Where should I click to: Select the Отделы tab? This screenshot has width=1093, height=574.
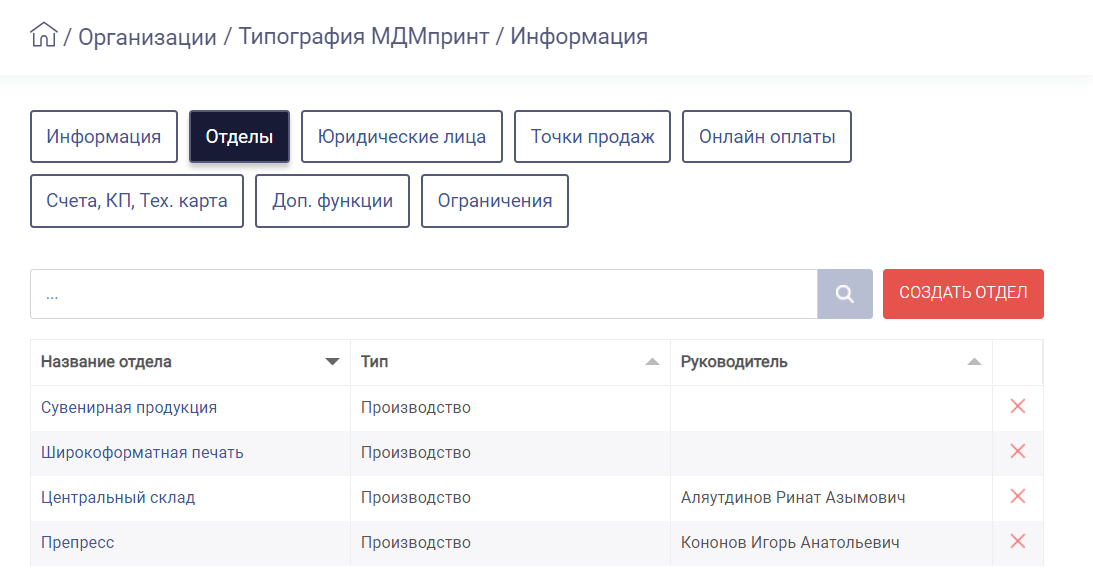point(239,137)
